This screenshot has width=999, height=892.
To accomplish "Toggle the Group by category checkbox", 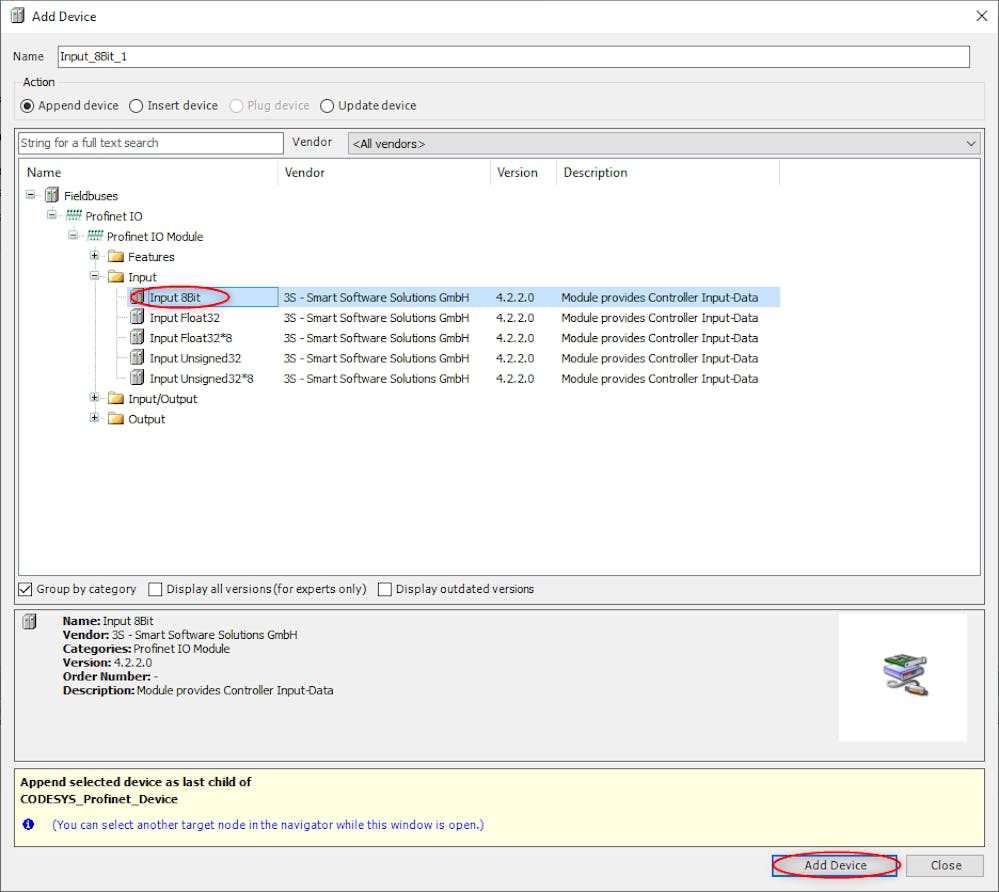I will [25, 589].
